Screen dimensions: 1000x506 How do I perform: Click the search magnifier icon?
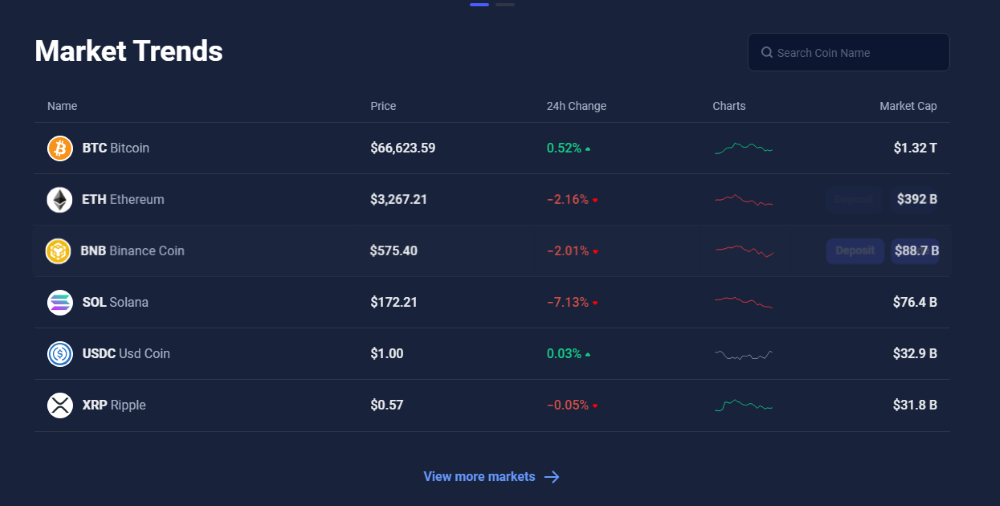767,52
